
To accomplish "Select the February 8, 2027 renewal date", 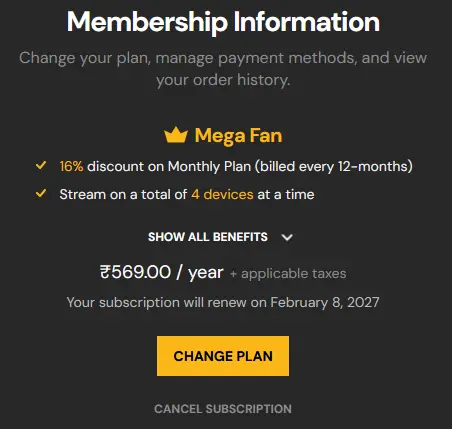I will tap(325, 303).
